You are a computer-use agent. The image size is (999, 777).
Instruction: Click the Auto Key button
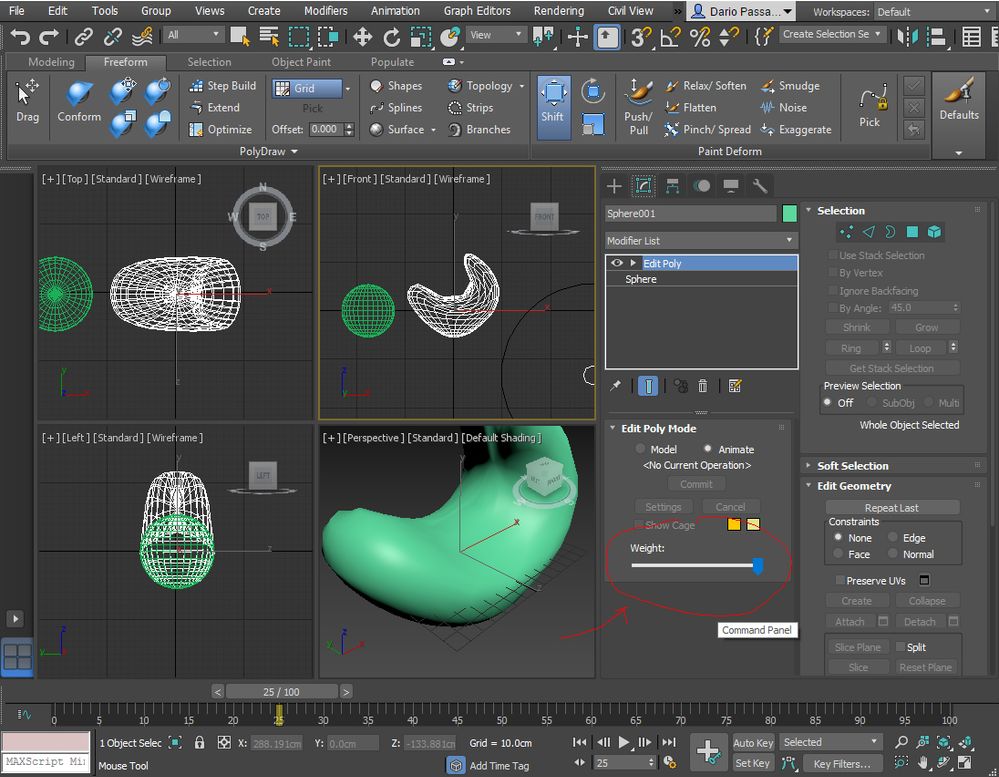pos(752,743)
